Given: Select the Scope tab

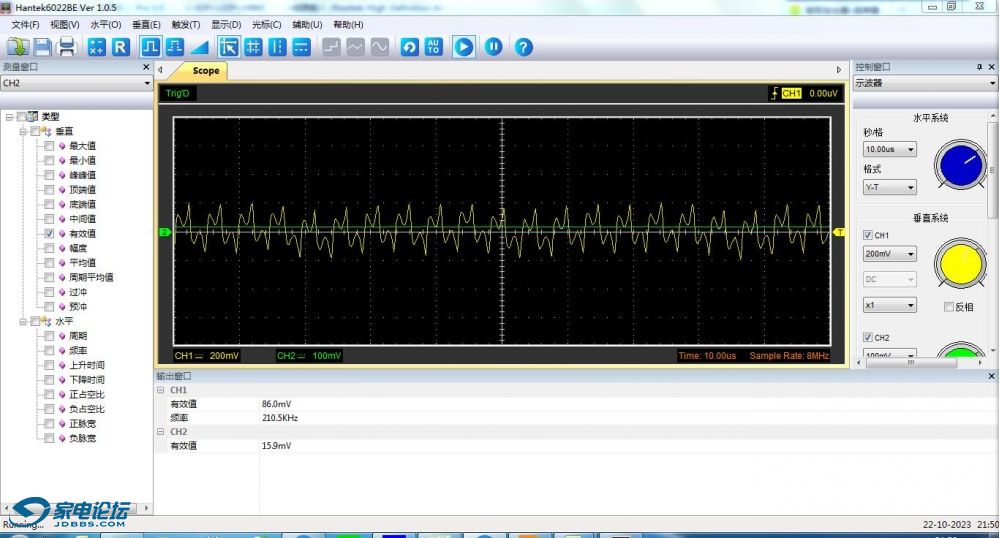Looking at the screenshot, I should (205, 71).
